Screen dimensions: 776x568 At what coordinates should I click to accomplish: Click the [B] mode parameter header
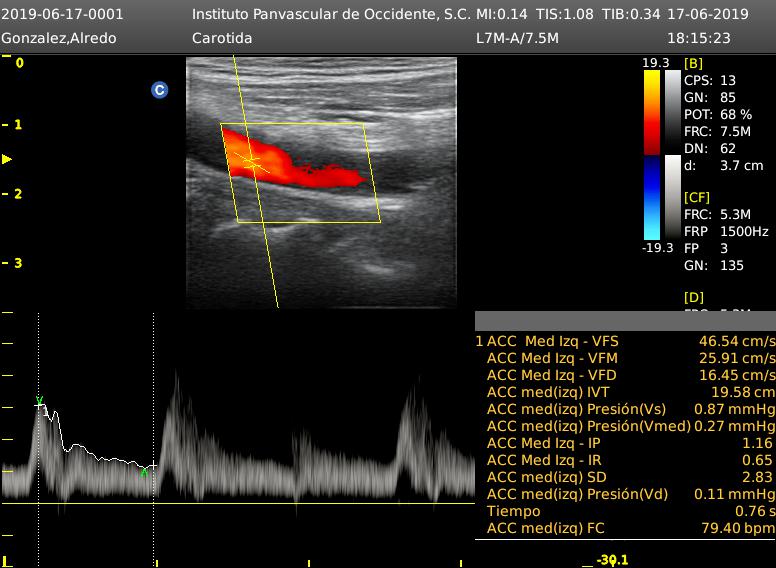[x=693, y=63]
